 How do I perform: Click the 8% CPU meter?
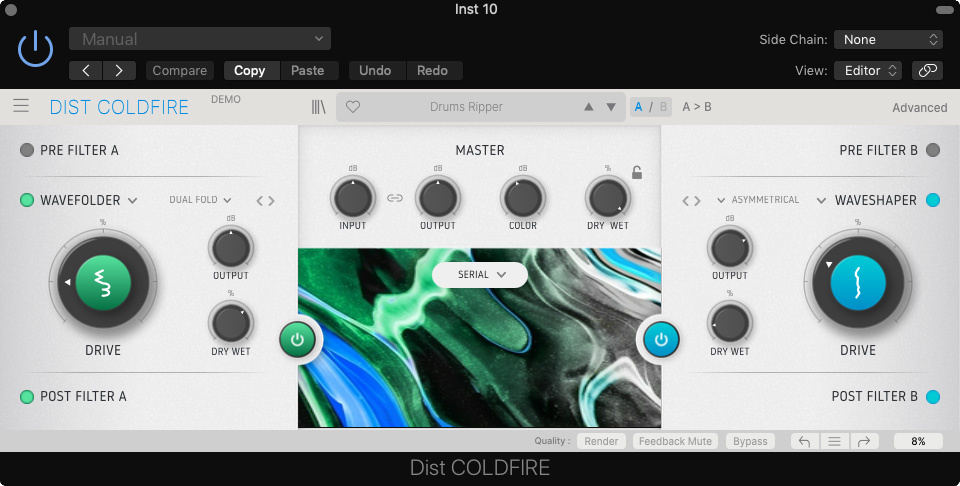click(x=918, y=441)
